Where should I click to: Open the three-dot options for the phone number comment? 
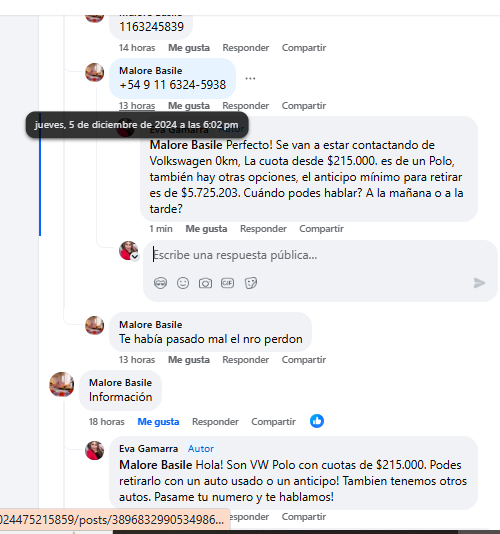pos(250,79)
